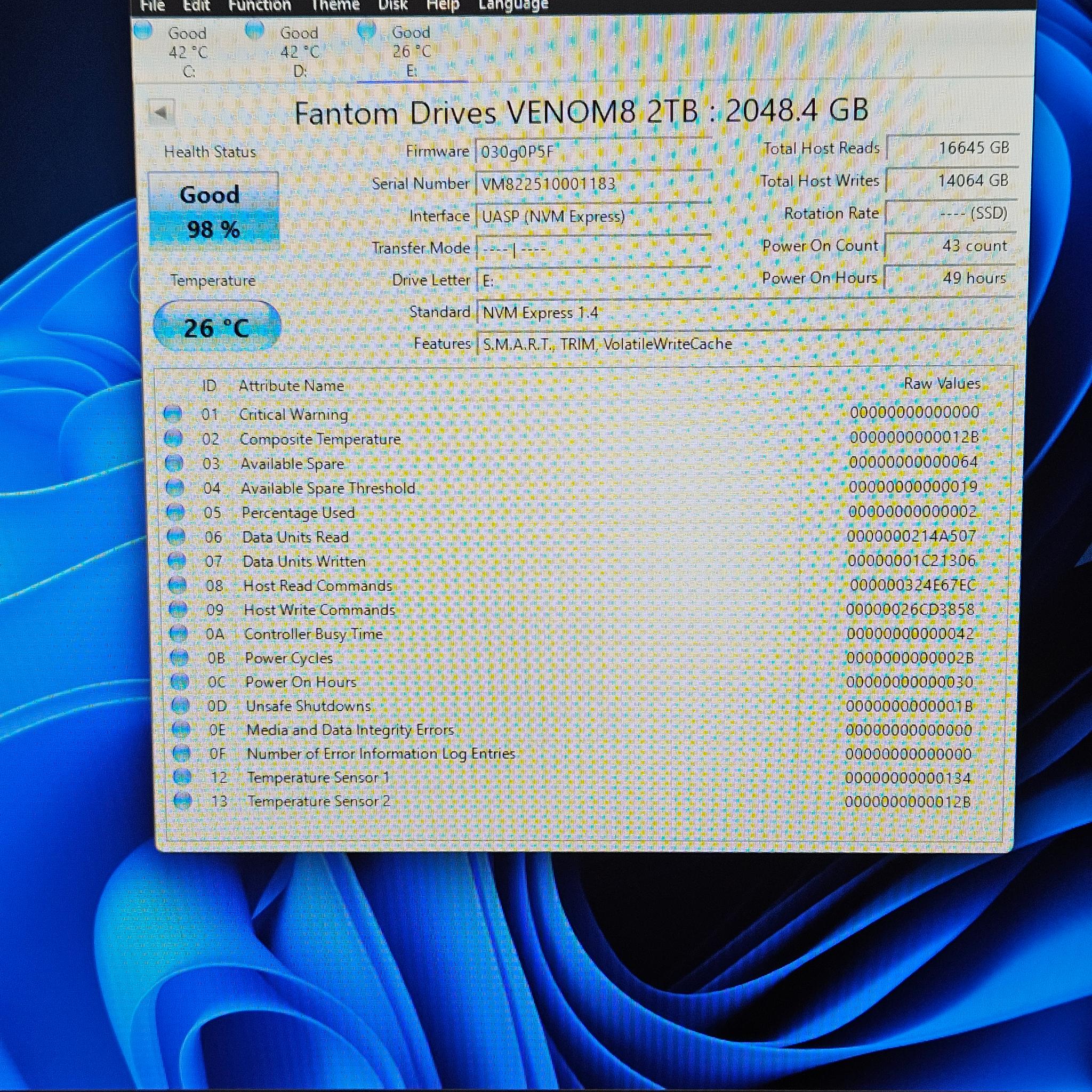
Task: Click the Rotation Rate value (SSD)
Action: (x=952, y=214)
